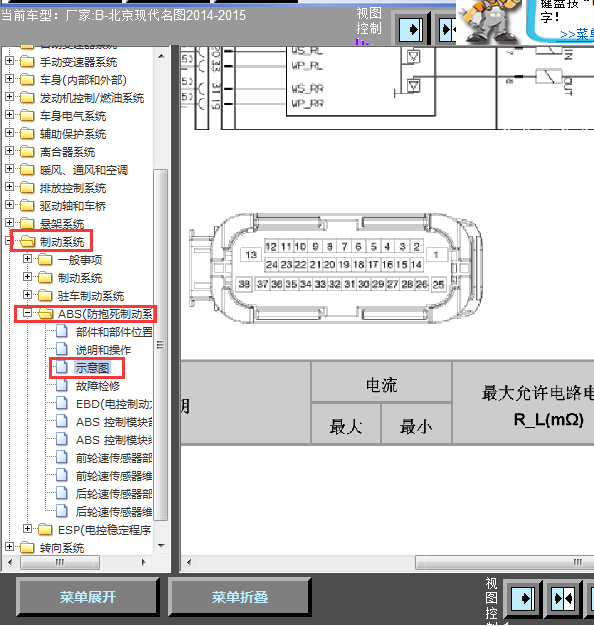Expand the 转向系统 folder node
This screenshot has height=626, width=594.
[9, 547]
